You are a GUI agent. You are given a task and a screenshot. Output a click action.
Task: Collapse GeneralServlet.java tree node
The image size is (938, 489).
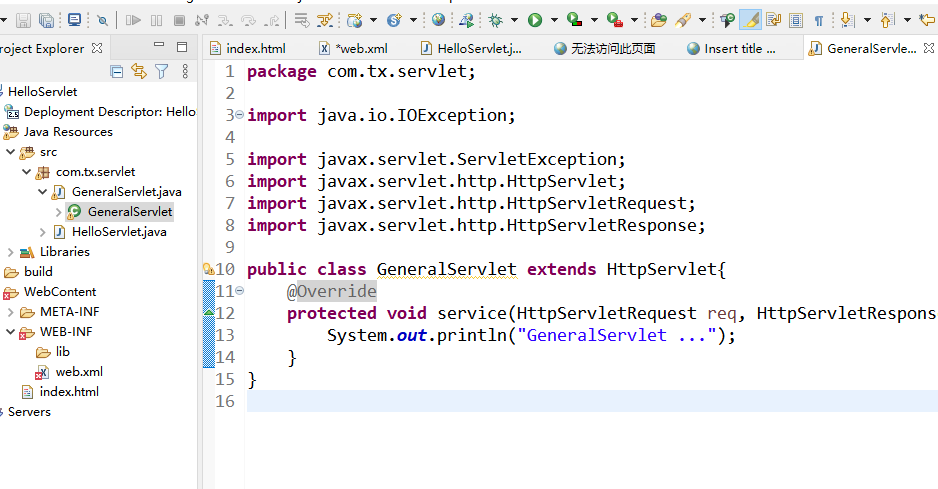pyautogui.click(x=42, y=192)
